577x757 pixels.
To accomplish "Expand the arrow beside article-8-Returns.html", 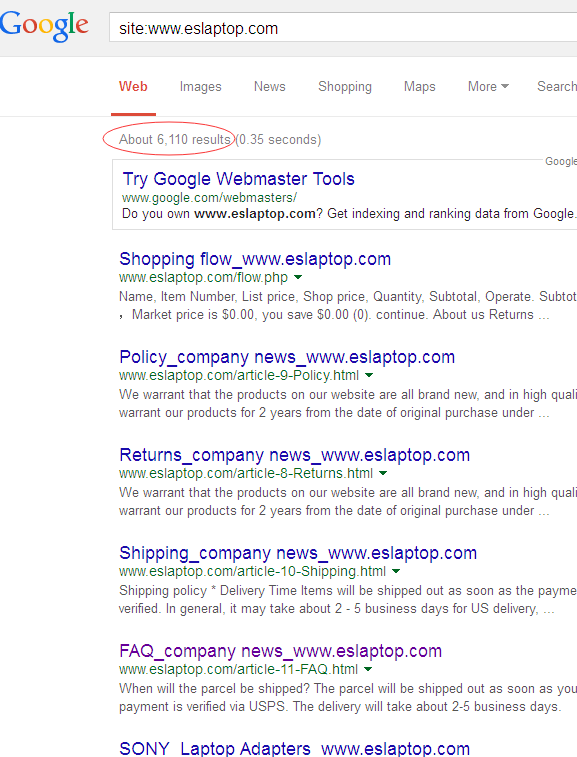I will pyautogui.click(x=383, y=473).
